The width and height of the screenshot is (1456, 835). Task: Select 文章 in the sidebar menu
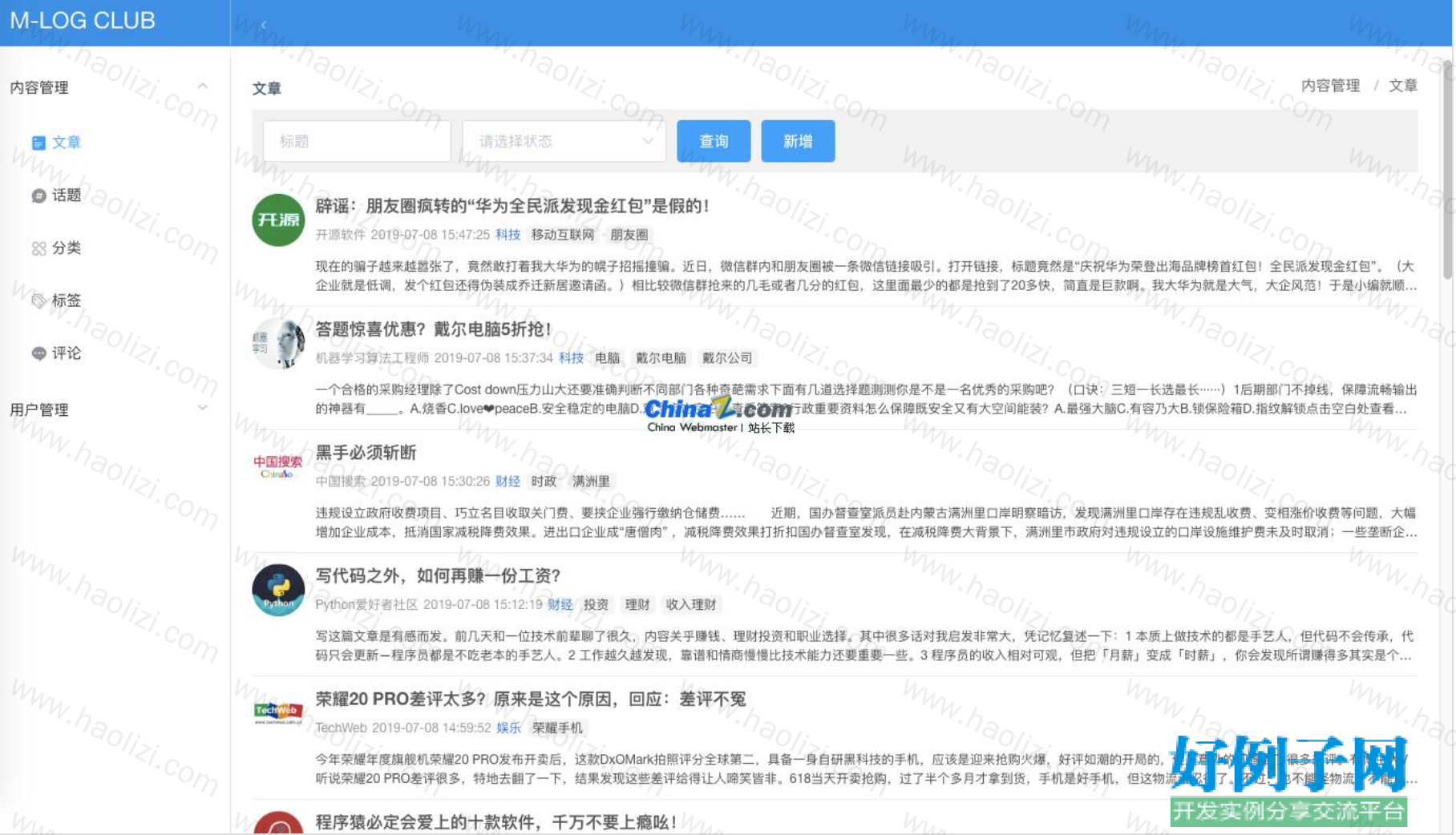click(x=67, y=143)
